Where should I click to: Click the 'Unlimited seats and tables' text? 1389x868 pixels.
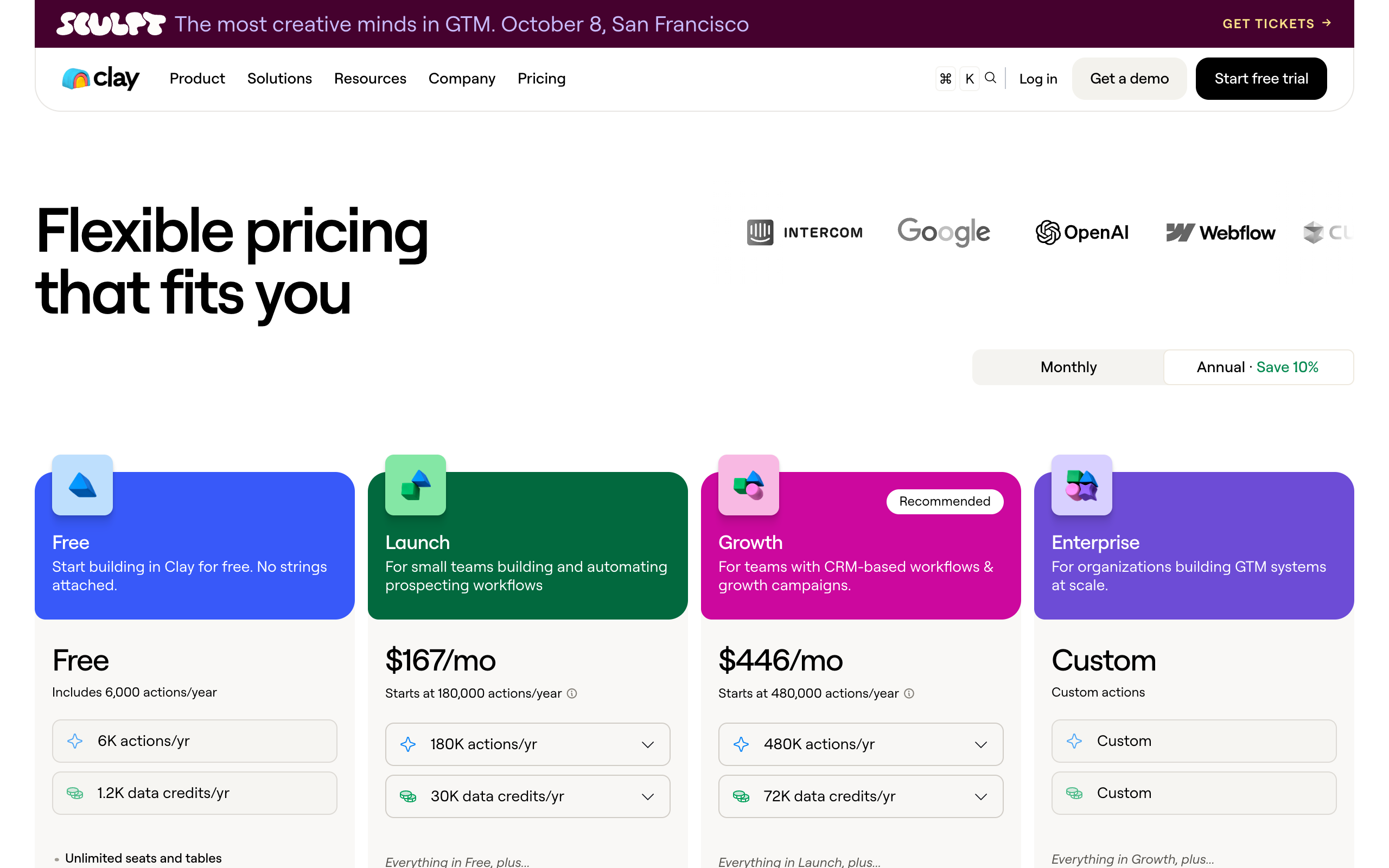click(143, 858)
